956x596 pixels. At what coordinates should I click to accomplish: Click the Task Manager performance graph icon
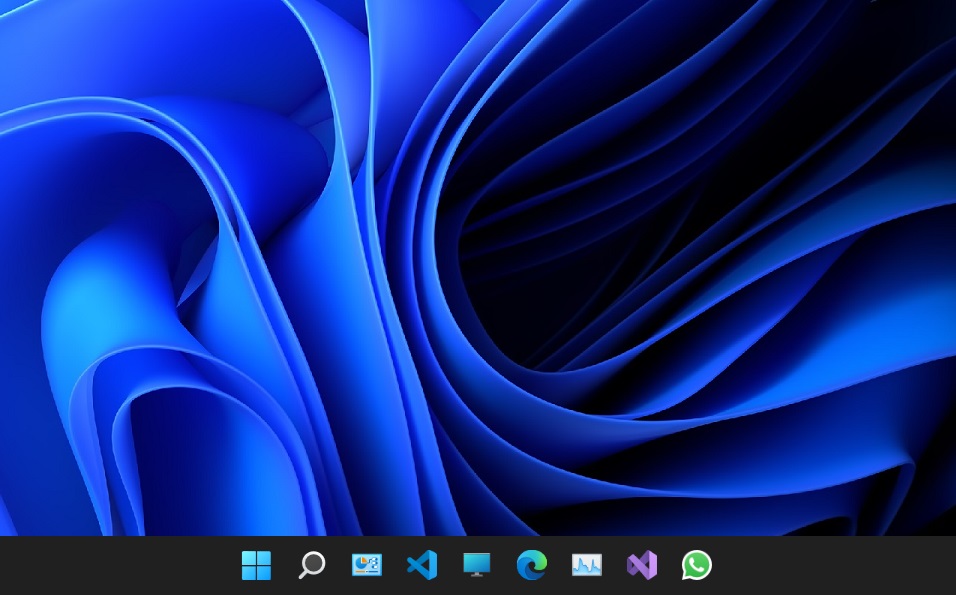(586, 565)
